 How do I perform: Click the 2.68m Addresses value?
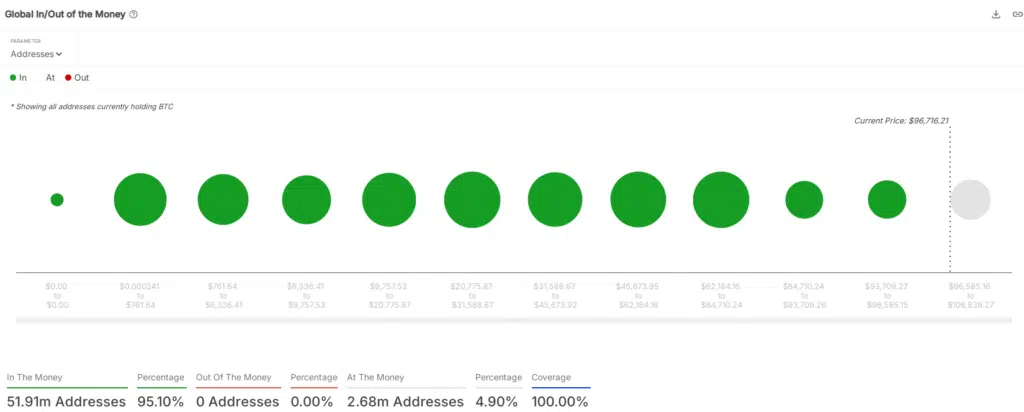(406, 402)
